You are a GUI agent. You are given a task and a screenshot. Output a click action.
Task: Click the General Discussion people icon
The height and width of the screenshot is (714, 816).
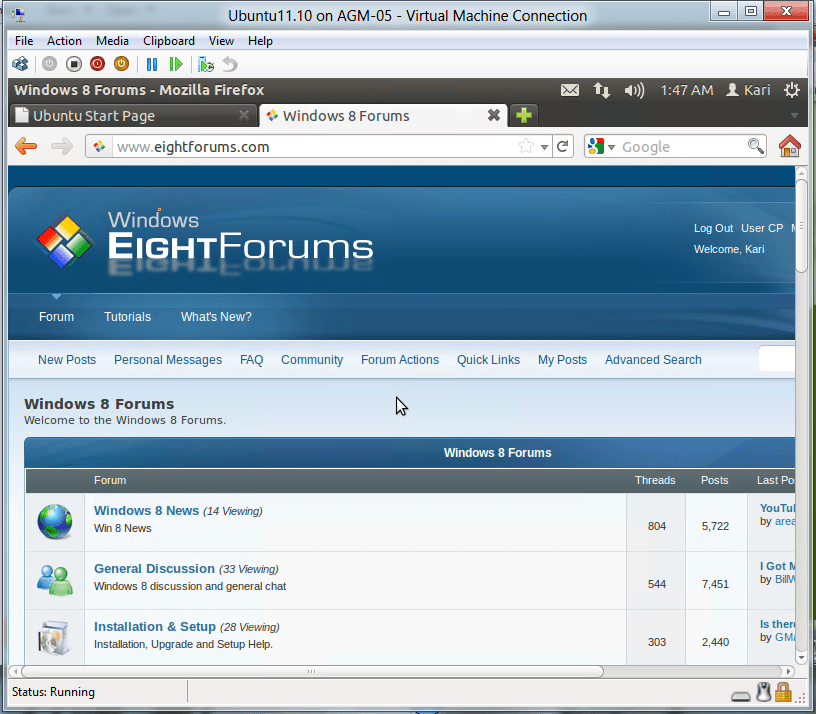click(x=55, y=580)
